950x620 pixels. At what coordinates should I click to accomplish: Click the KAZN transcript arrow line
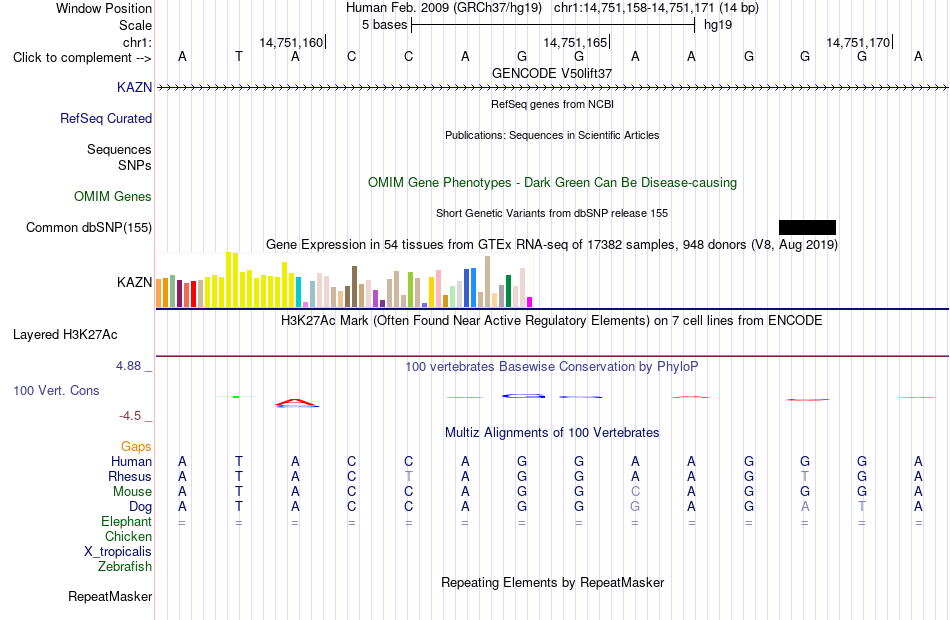click(553, 88)
